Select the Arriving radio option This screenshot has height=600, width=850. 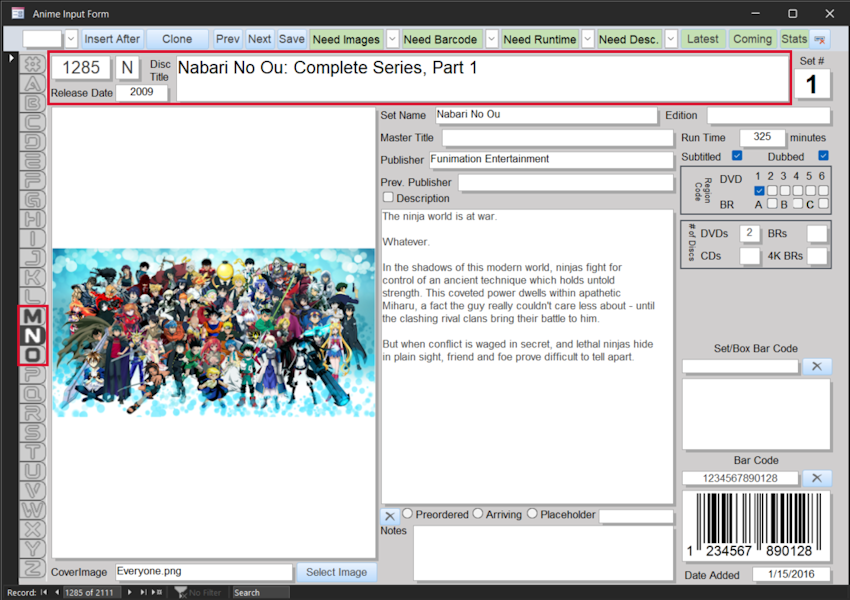(478, 513)
